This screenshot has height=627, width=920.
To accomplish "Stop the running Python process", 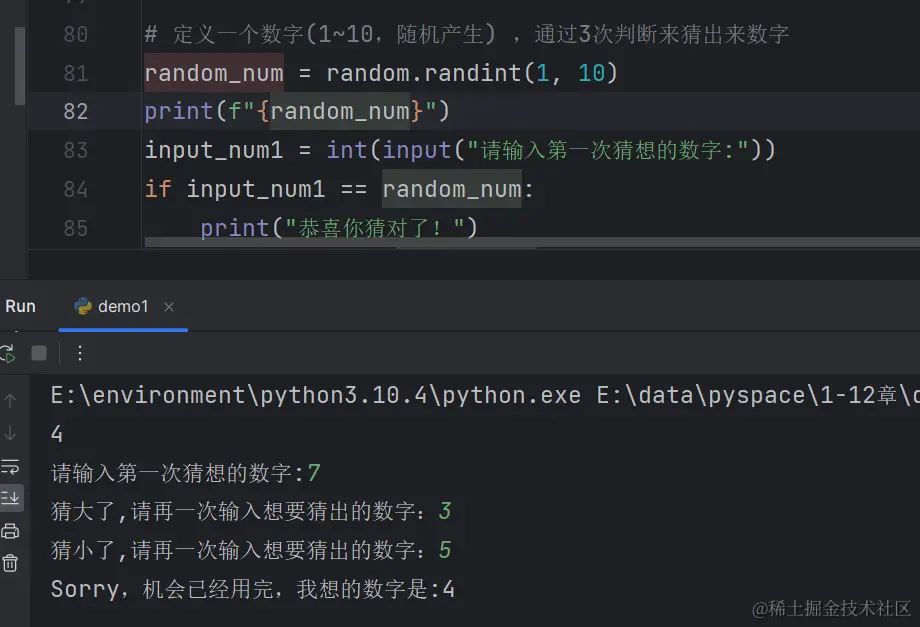I will pyautogui.click(x=38, y=352).
